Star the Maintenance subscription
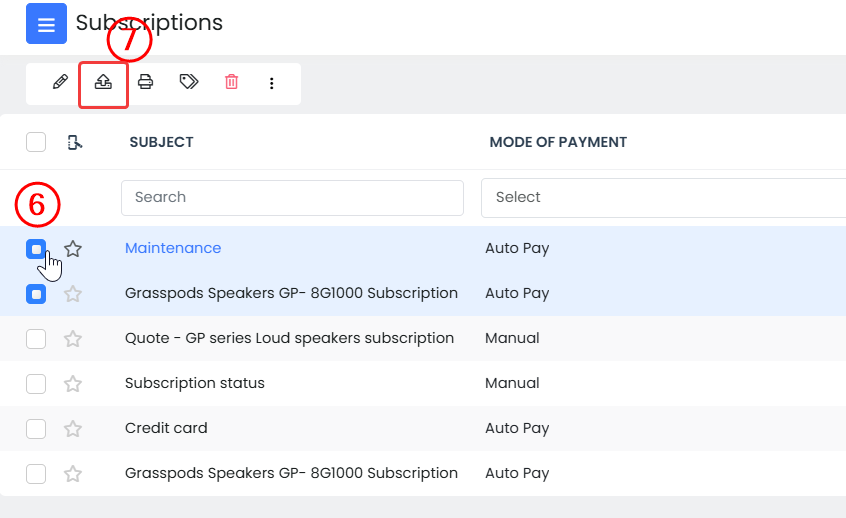Screen dimensions: 846x518 click(73, 249)
